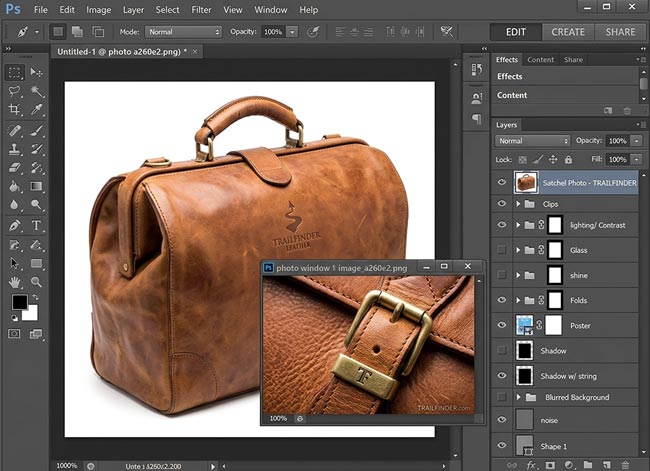Hide the Poster layer
The image size is (650, 471).
pos(502,325)
